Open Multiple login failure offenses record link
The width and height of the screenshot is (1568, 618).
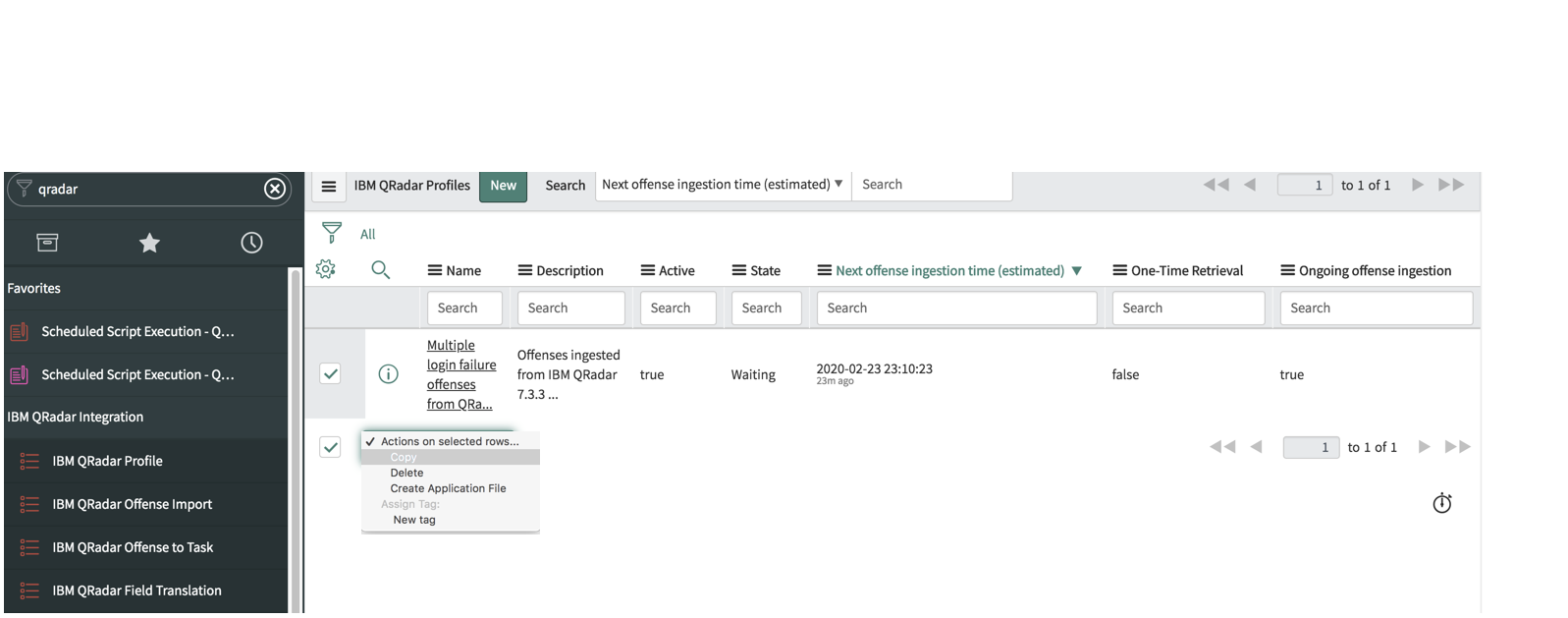coord(461,374)
